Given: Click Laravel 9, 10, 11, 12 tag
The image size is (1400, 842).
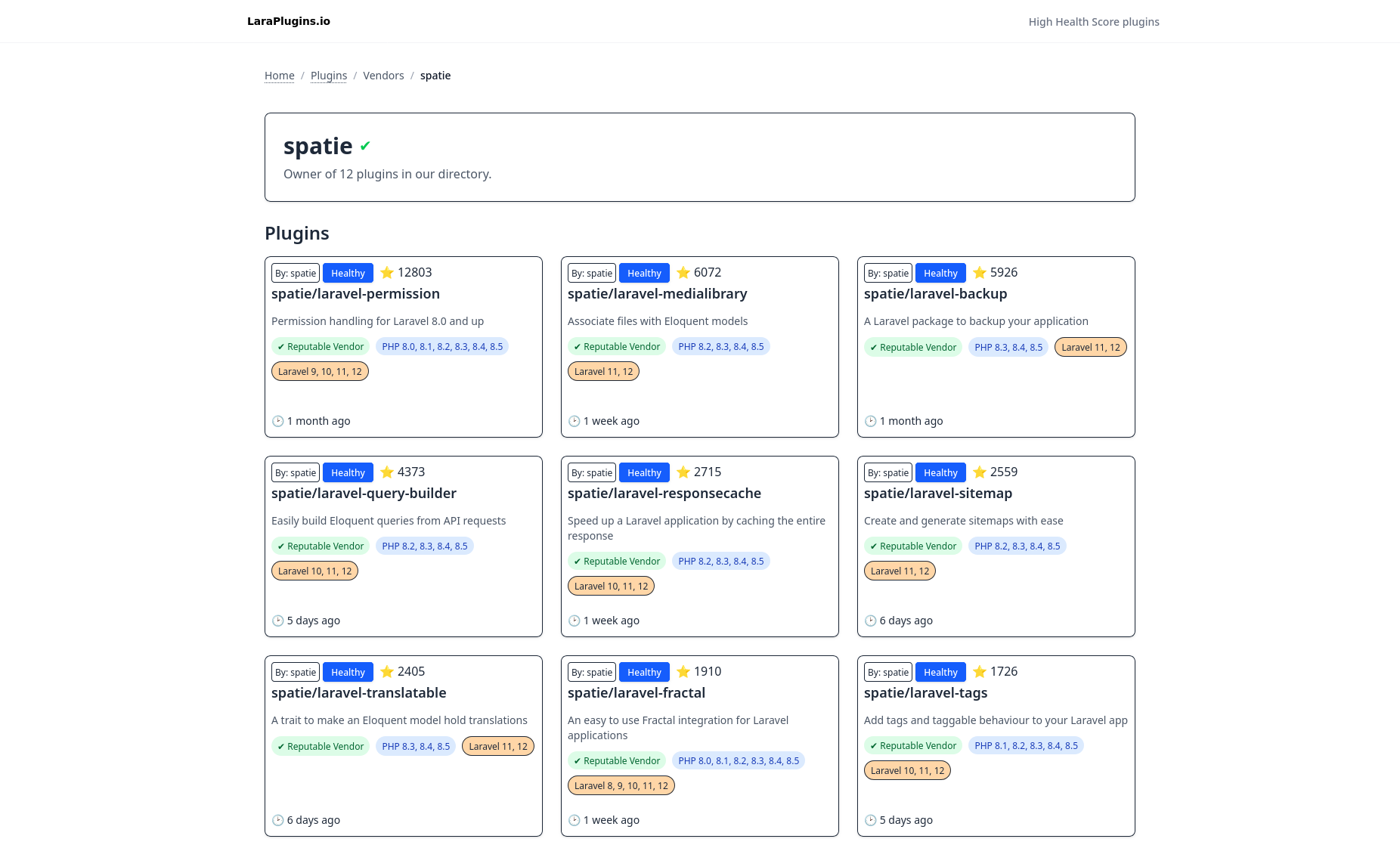Looking at the screenshot, I should coord(320,372).
